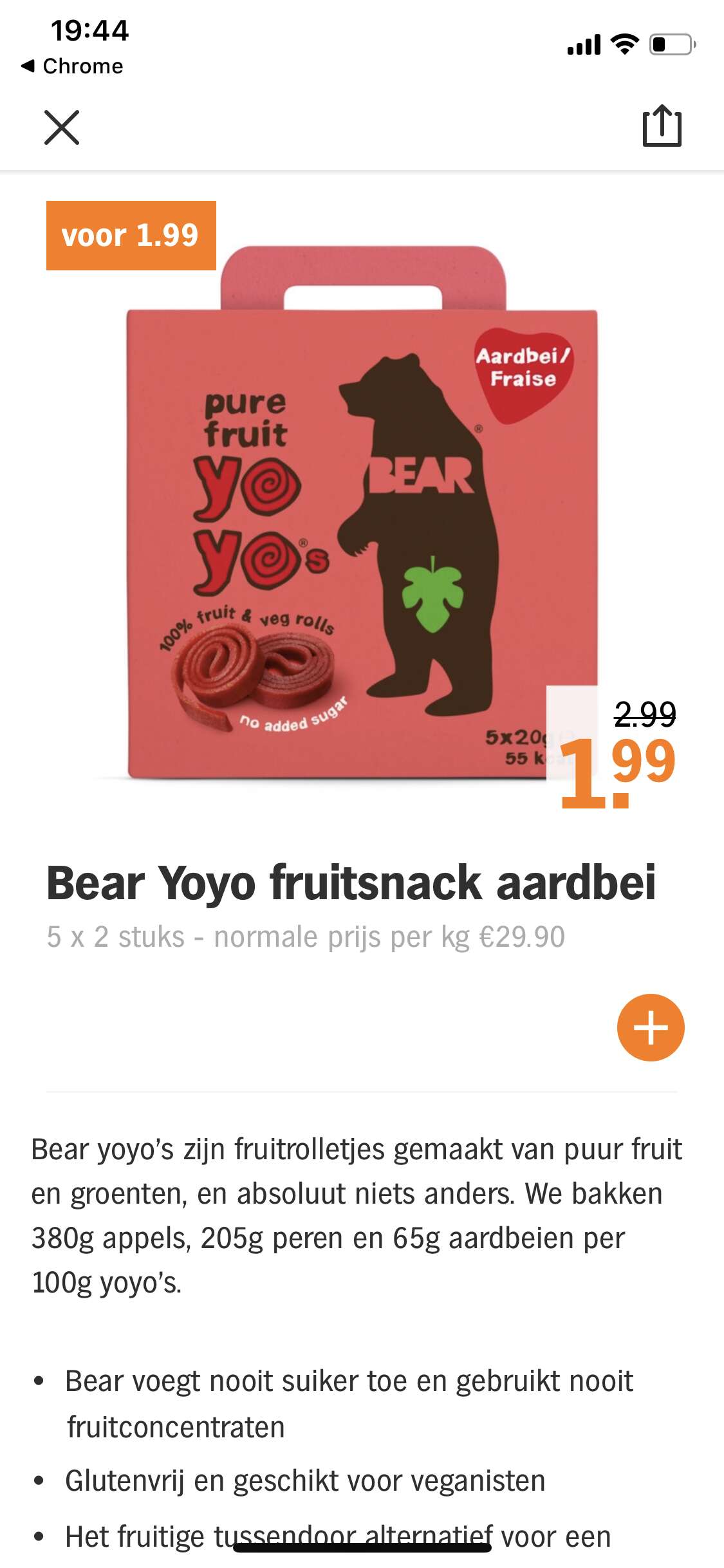The height and width of the screenshot is (1568, 724).
Task: Tap the 19:44 clock in status bar
Action: pos(89,30)
